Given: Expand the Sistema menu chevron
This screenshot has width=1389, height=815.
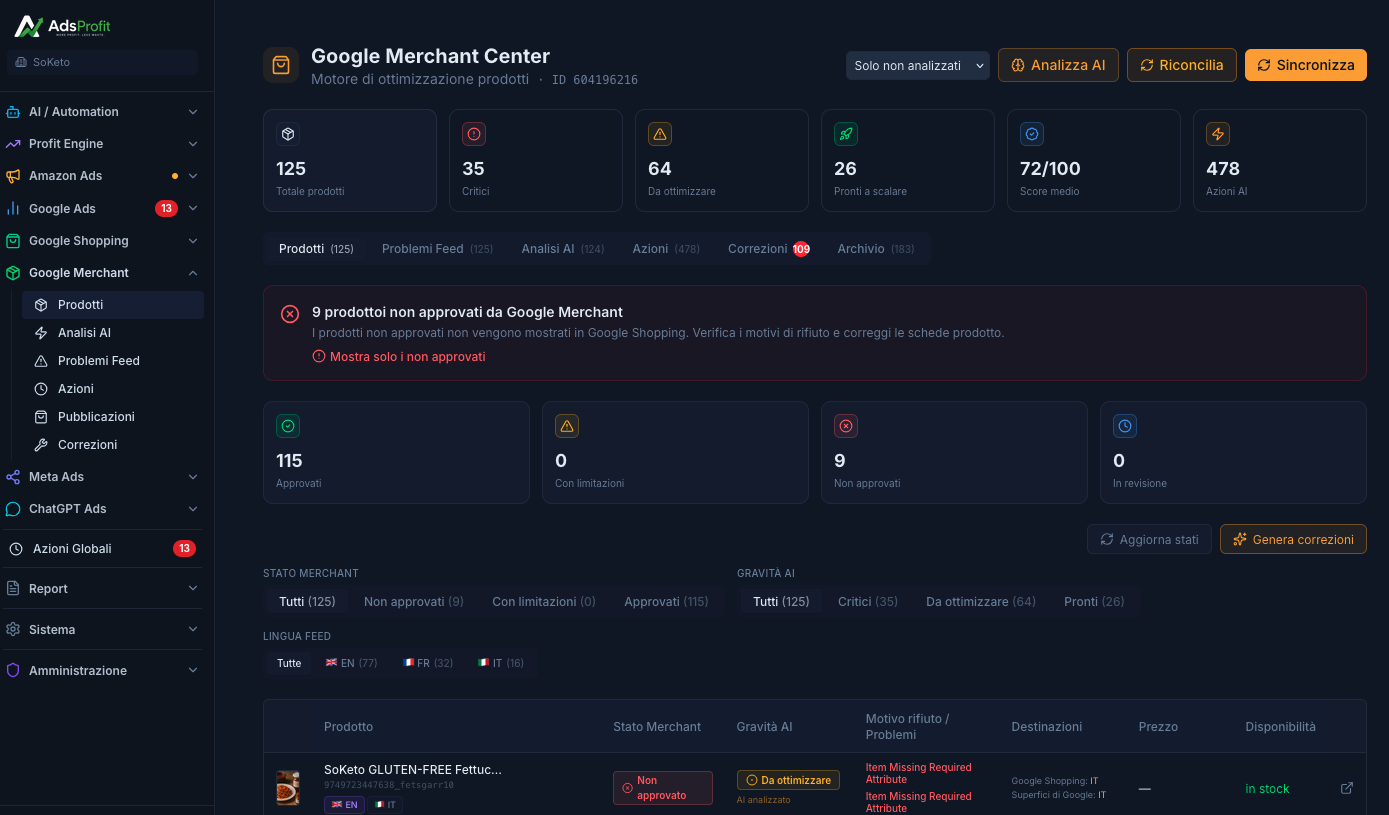Looking at the screenshot, I should tap(193, 630).
